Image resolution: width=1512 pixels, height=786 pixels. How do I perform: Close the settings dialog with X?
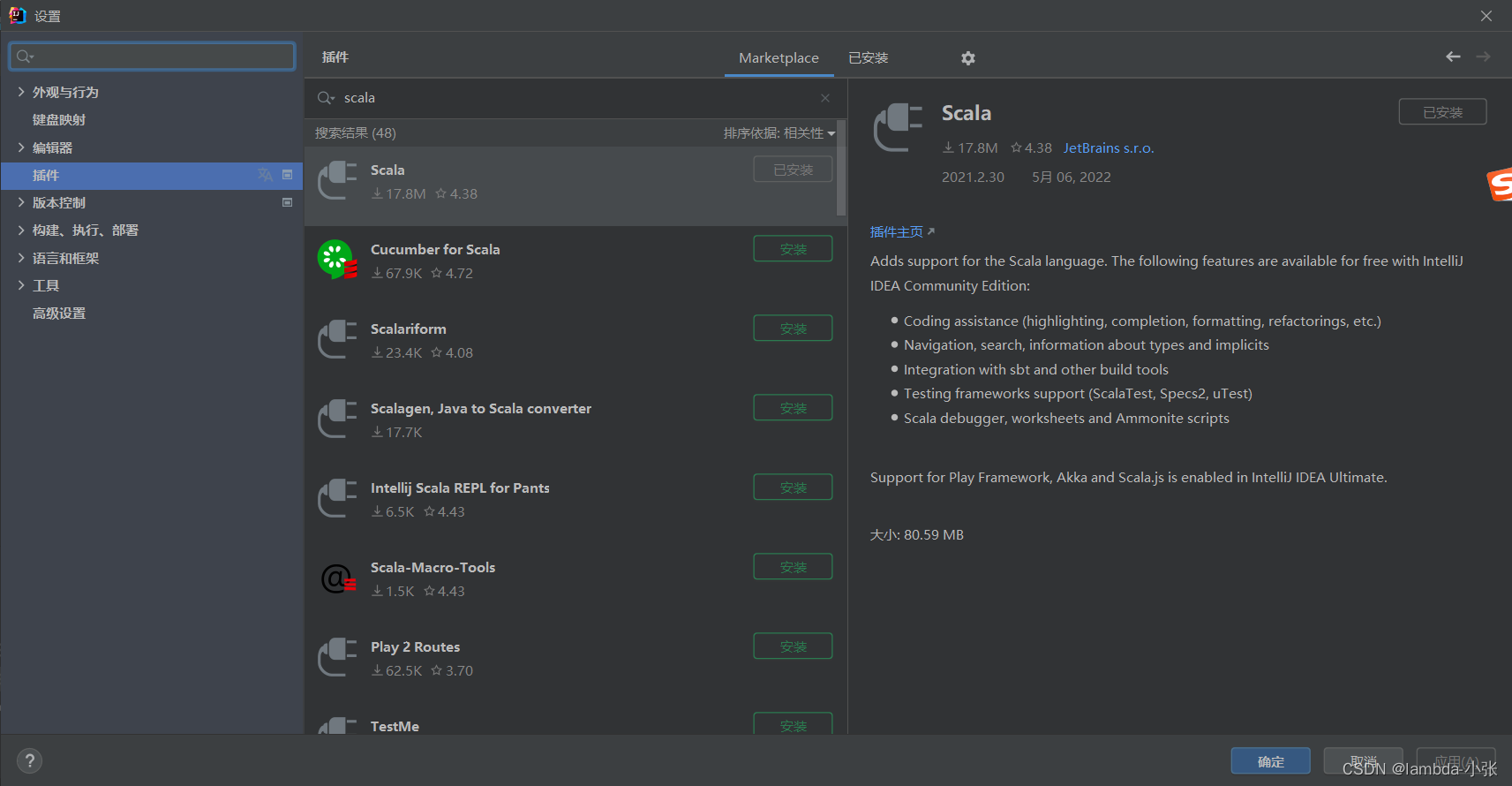pos(1486,16)
